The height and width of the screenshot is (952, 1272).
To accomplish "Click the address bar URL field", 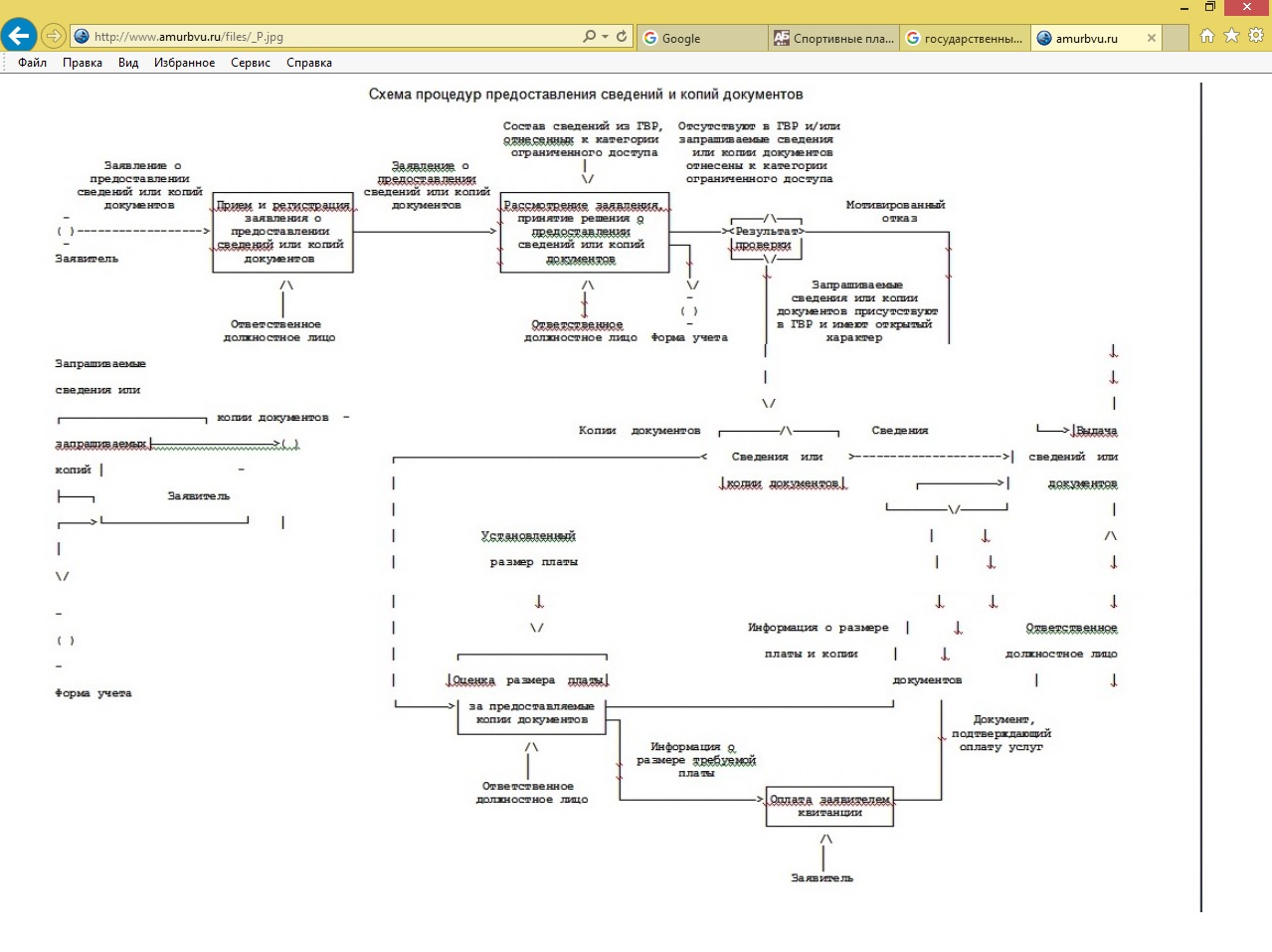I will pyautogui.click(x=328, y=37).
